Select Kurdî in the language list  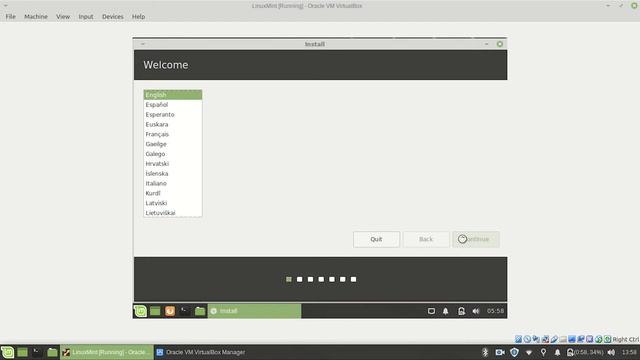tap(173, 193)
